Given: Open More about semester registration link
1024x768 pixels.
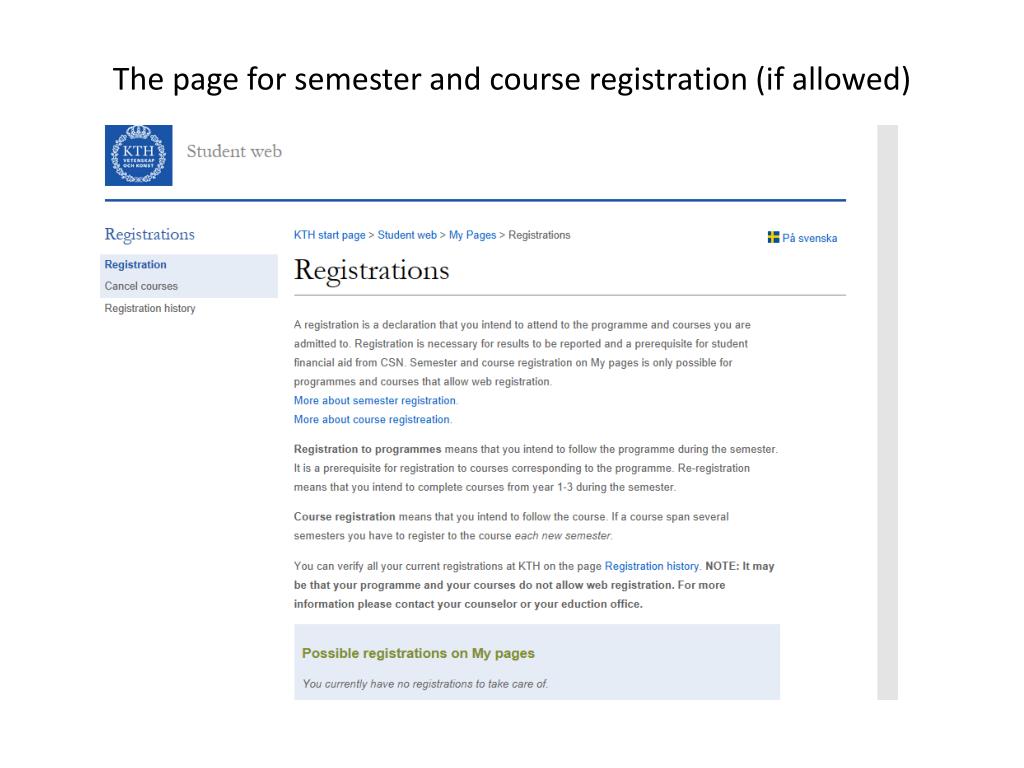Looking at the screenshot, I should coord(375,401).
